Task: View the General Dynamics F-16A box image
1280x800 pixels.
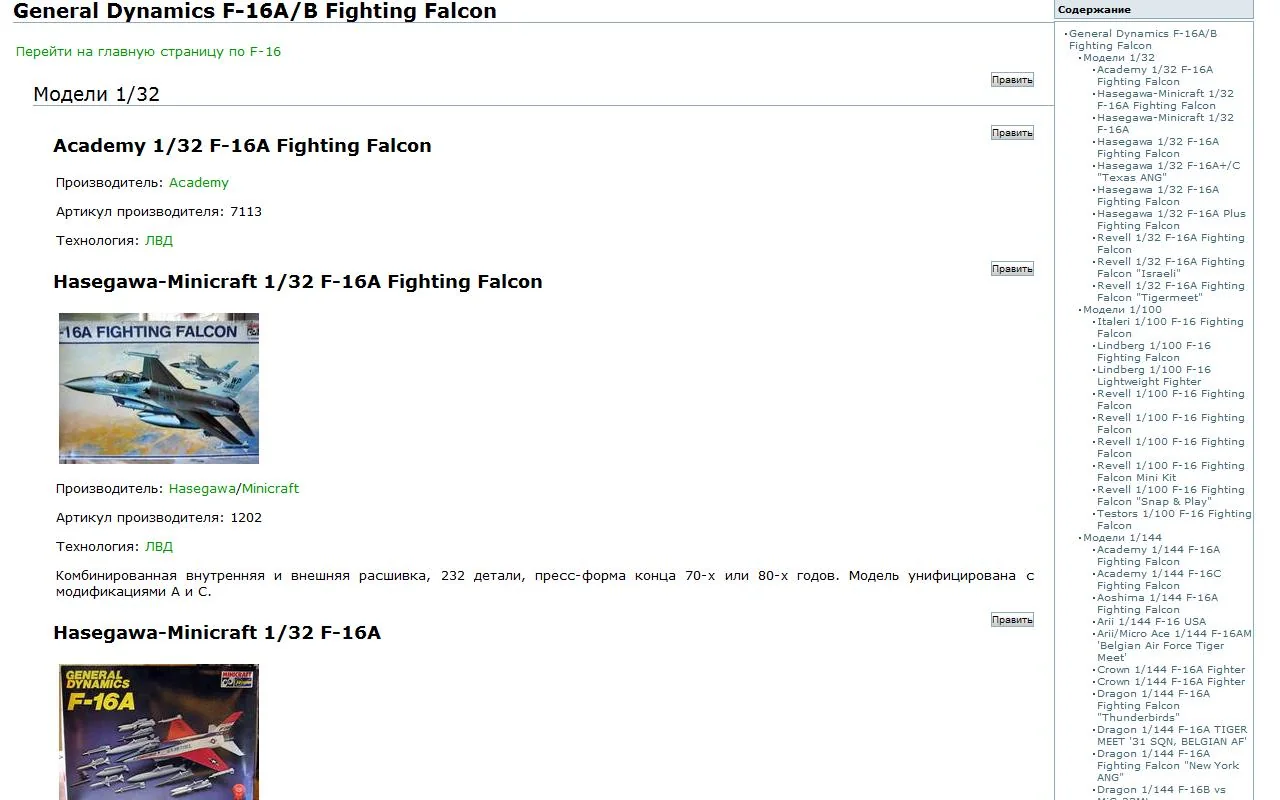Action: 159,731
